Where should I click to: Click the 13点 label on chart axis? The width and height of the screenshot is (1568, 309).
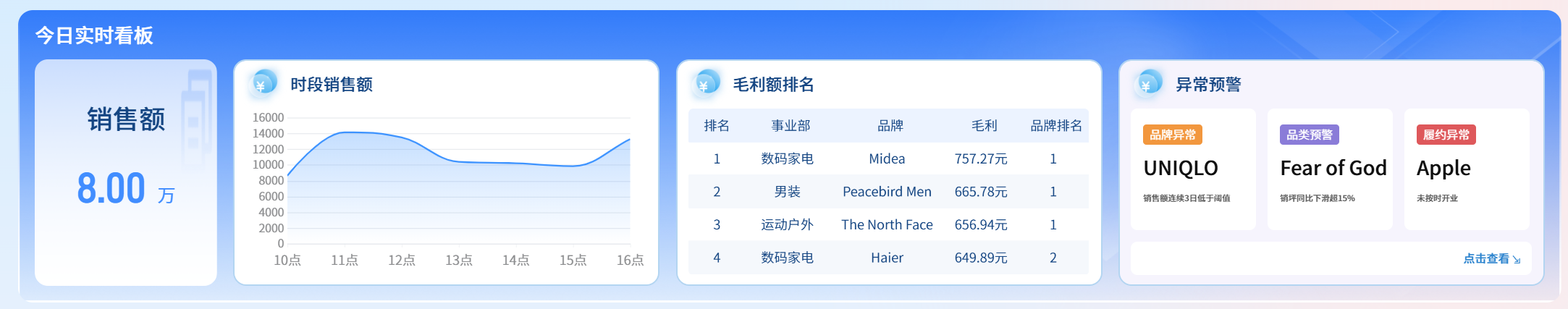coord(458,261)
